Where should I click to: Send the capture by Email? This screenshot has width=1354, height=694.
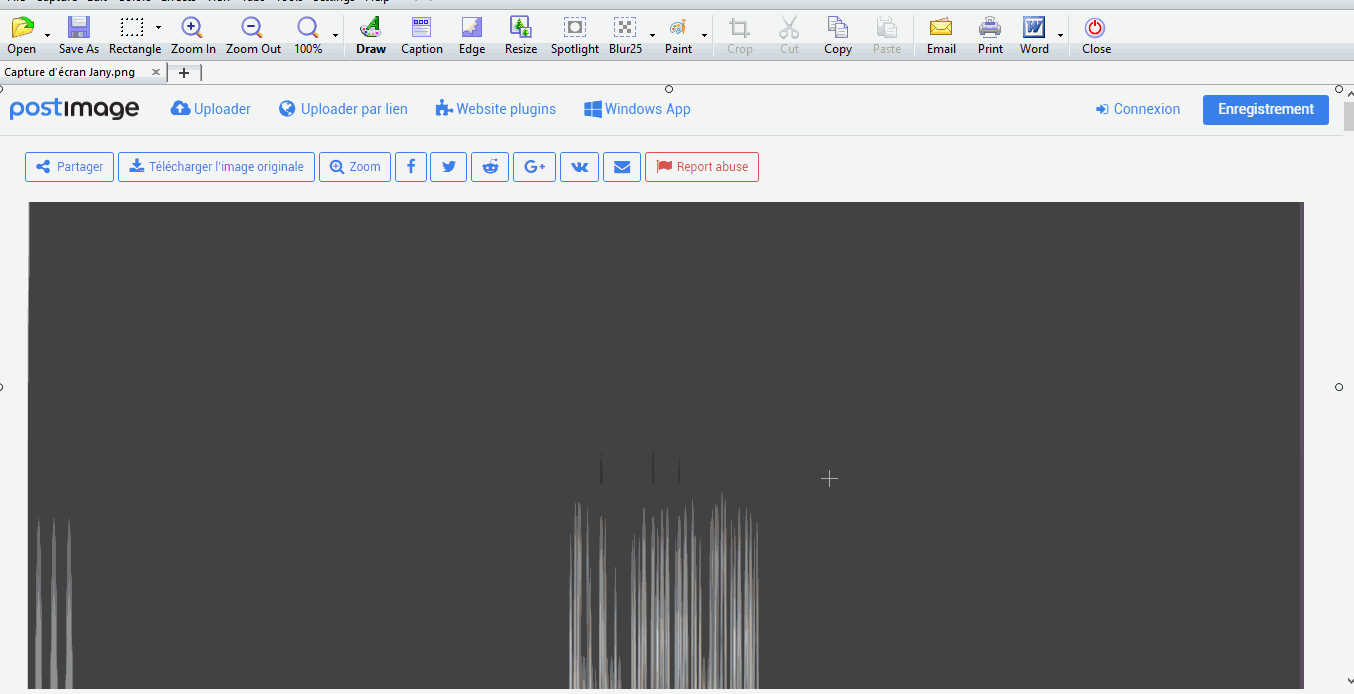pos(941,36)
